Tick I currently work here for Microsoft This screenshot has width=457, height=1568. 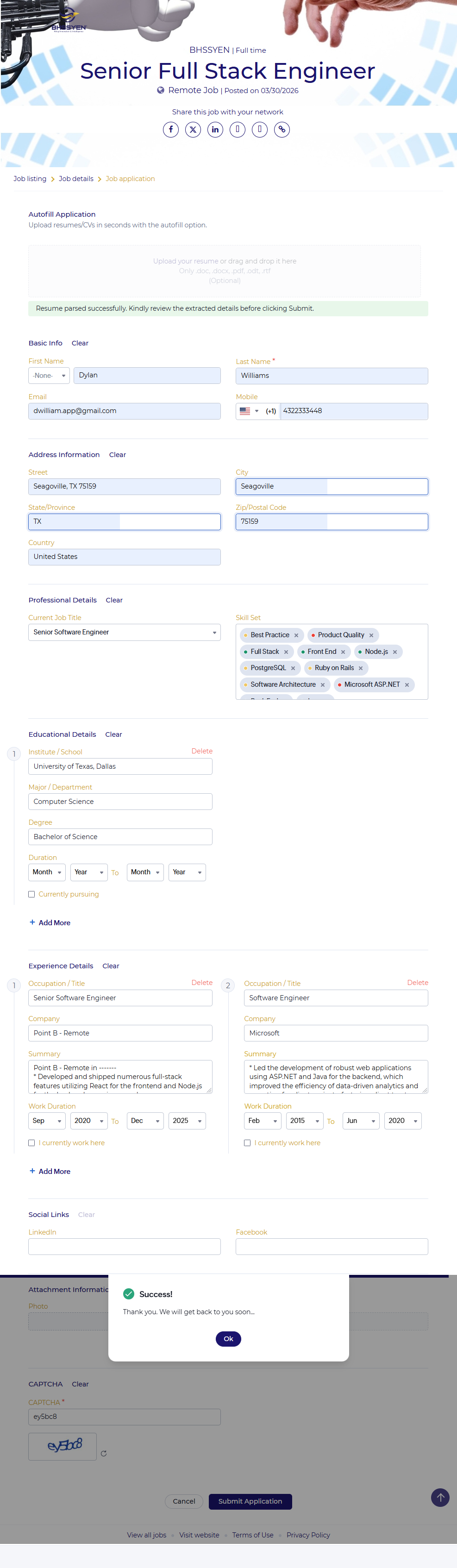(x=247, y=1142)
